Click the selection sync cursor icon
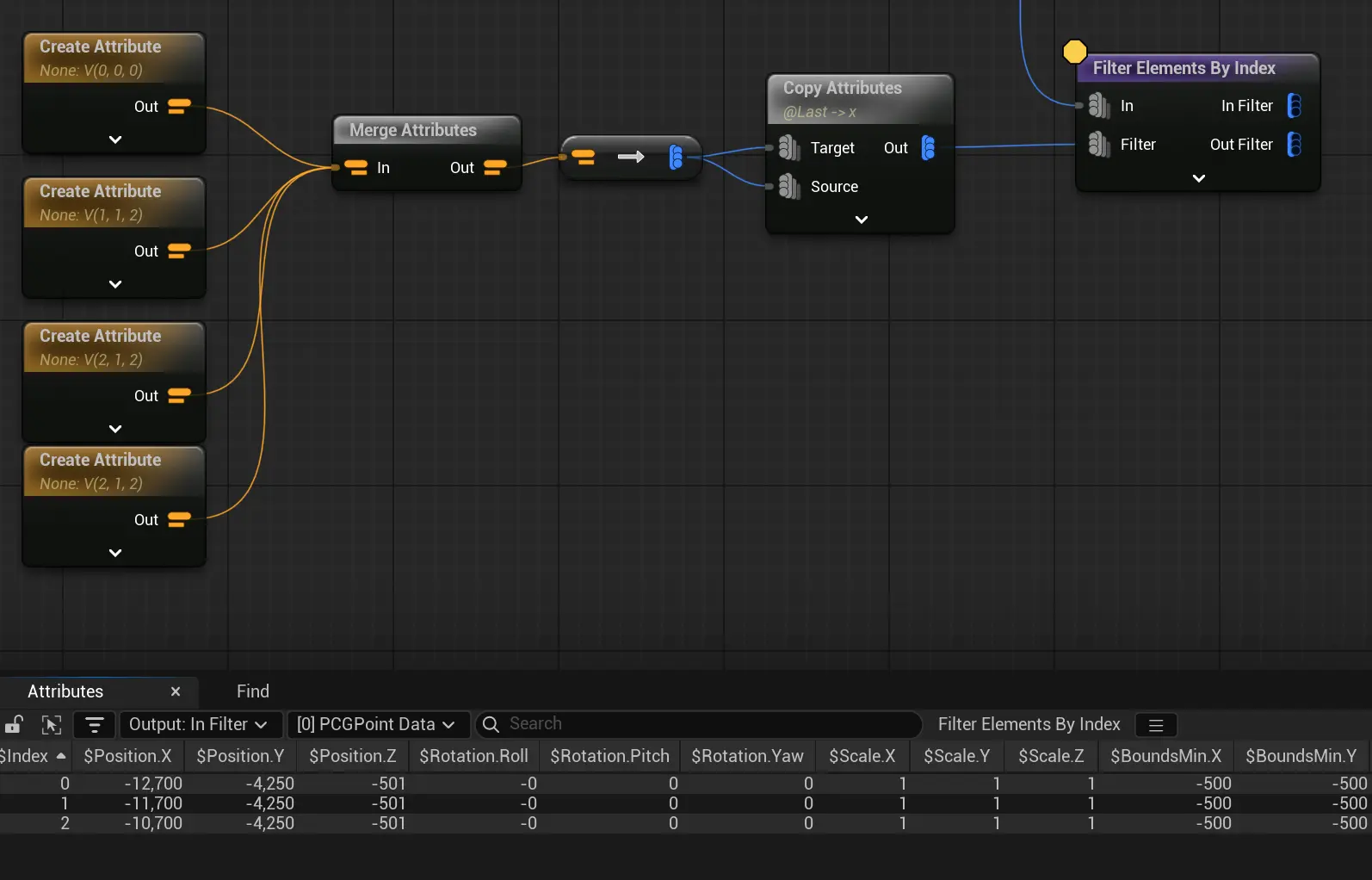The image size is (1372, 880). (x=52, y=725)
